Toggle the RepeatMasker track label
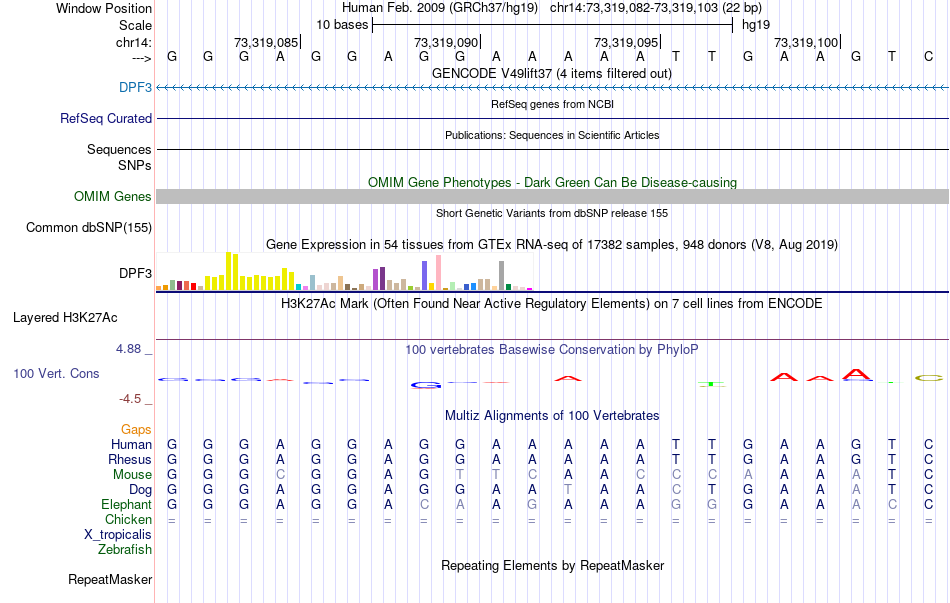This screenshot has width=950, height=603. (x=110, y=579)
